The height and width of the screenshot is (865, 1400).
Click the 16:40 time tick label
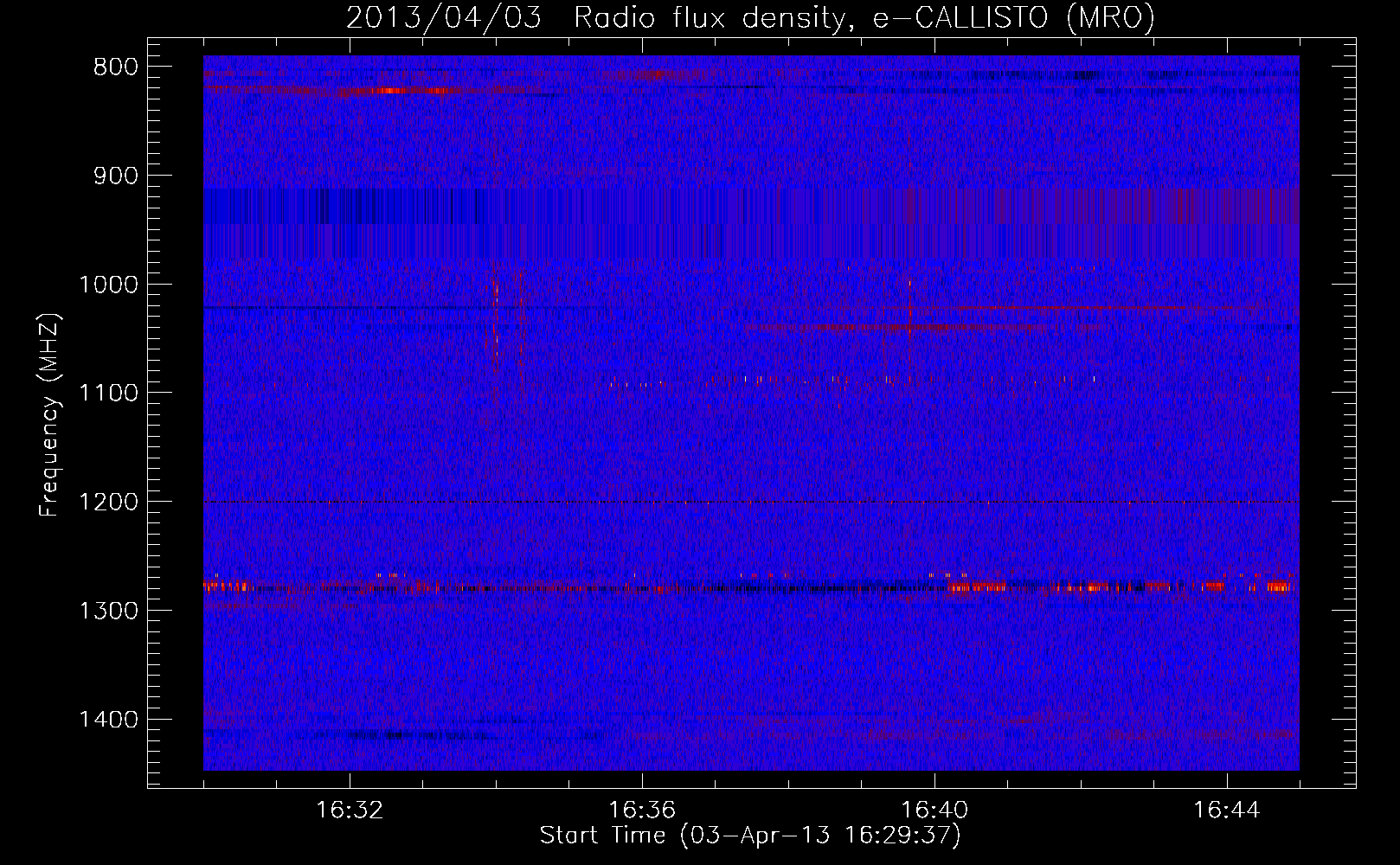coord(934,811)
